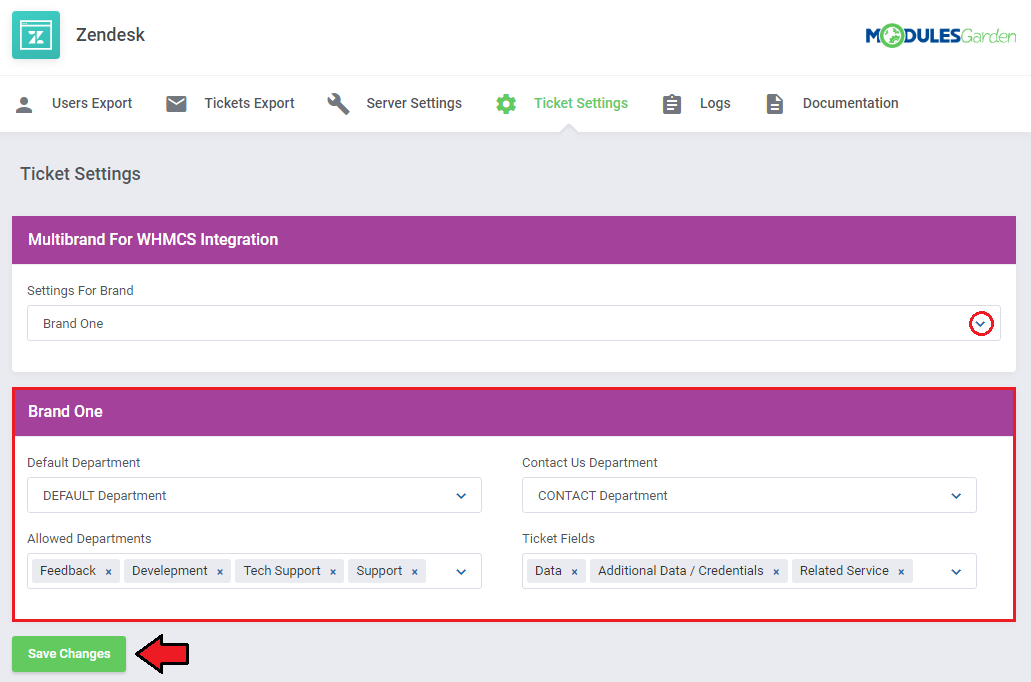Open the DEFAULT Department combo box

click(x=254, y=495)
